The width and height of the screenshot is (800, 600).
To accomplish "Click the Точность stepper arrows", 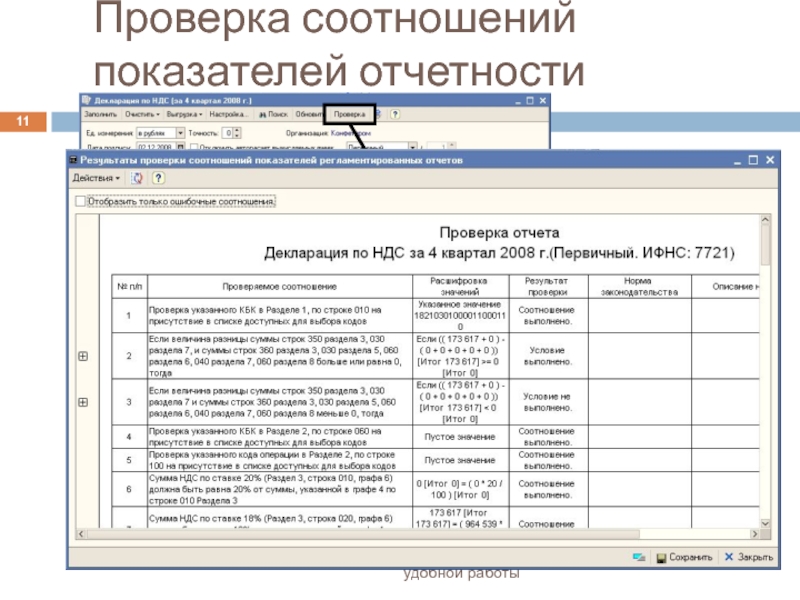I will pyautogui.click(x=237, y=133).
